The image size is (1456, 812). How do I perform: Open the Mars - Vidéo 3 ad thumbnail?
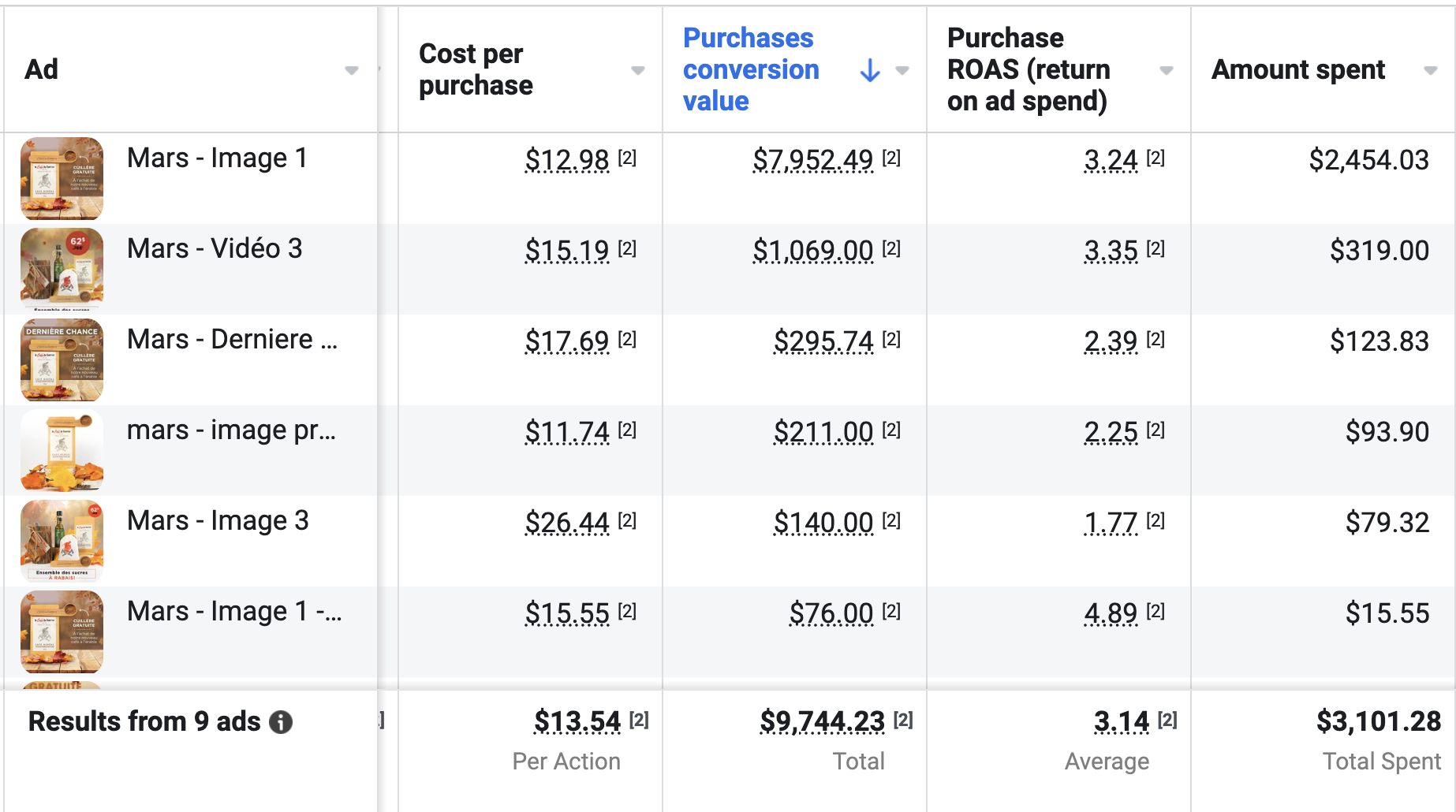62,269
